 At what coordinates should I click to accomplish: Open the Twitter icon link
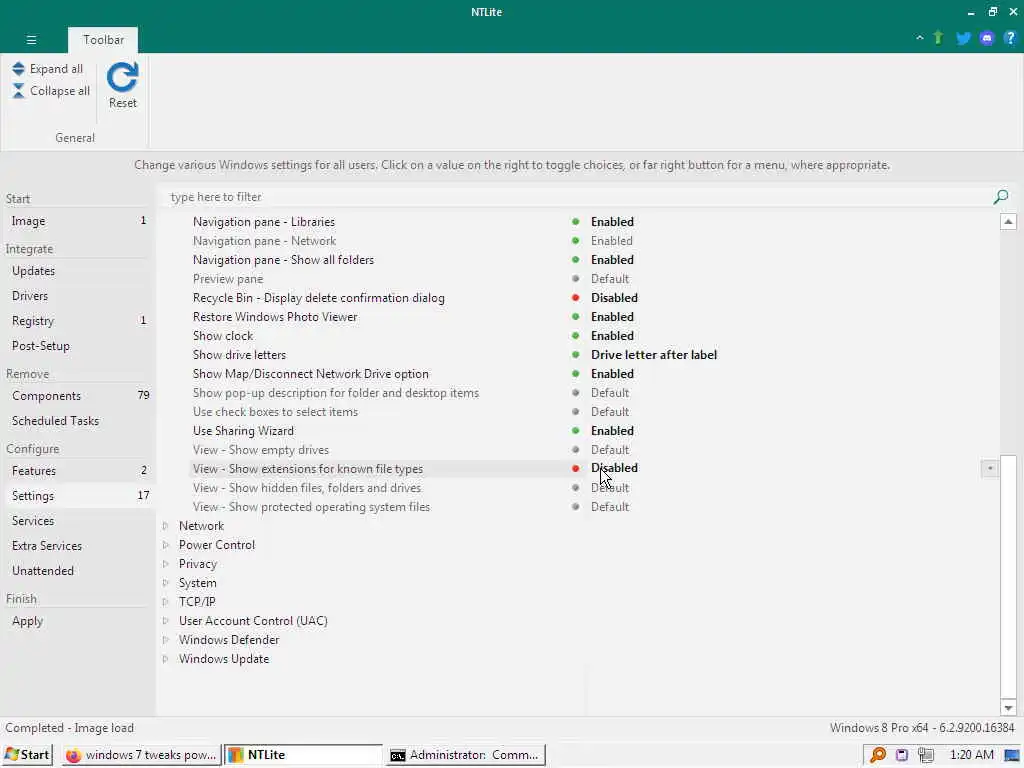point(963,39)
